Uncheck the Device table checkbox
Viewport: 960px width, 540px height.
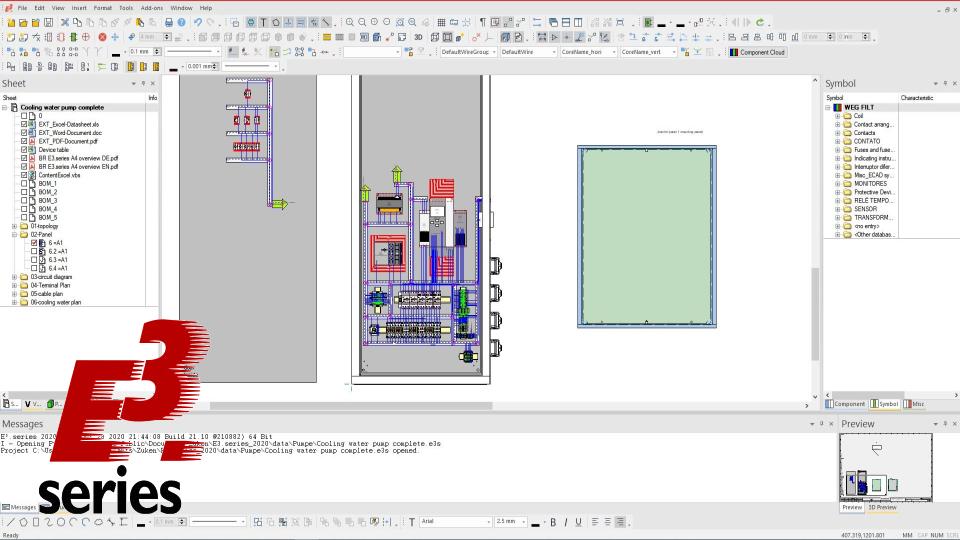(24, 150)
